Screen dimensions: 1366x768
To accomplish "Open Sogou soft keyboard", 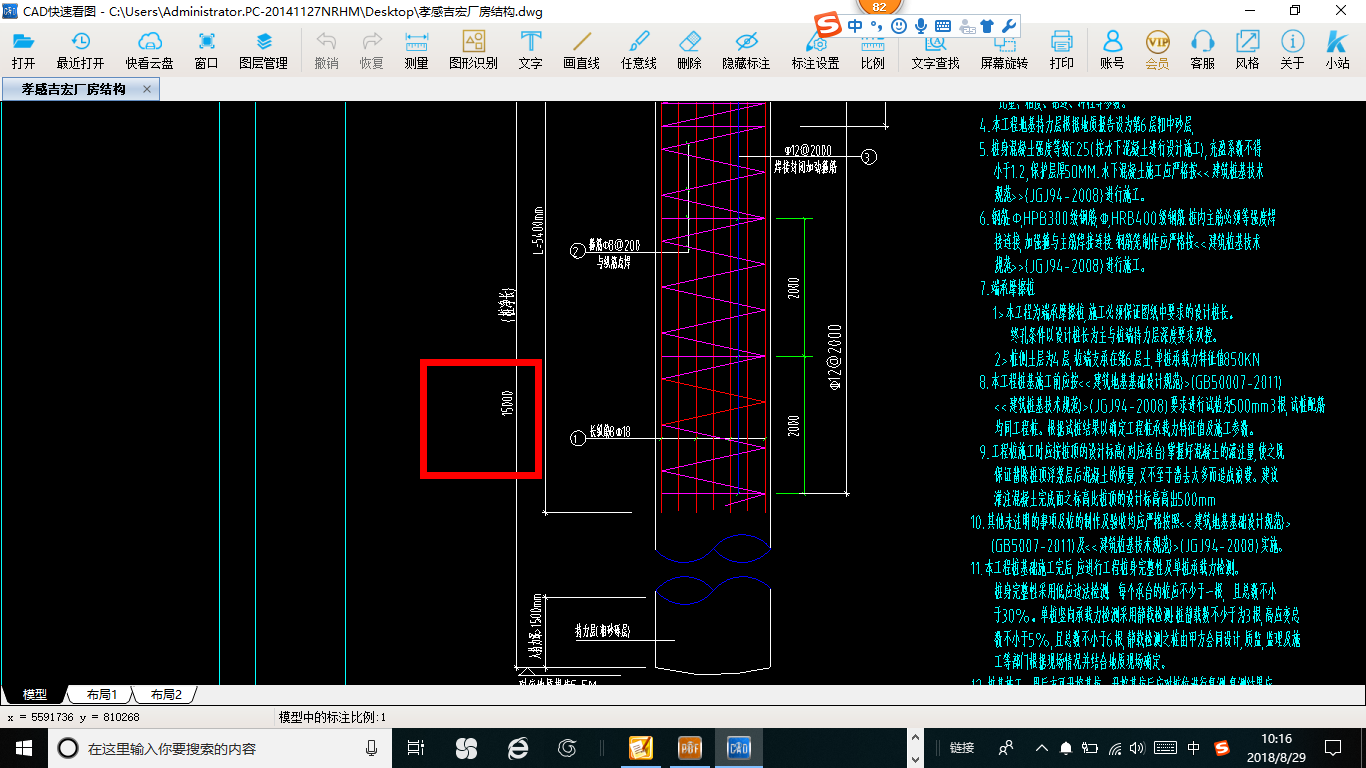I will click(943, 25).
